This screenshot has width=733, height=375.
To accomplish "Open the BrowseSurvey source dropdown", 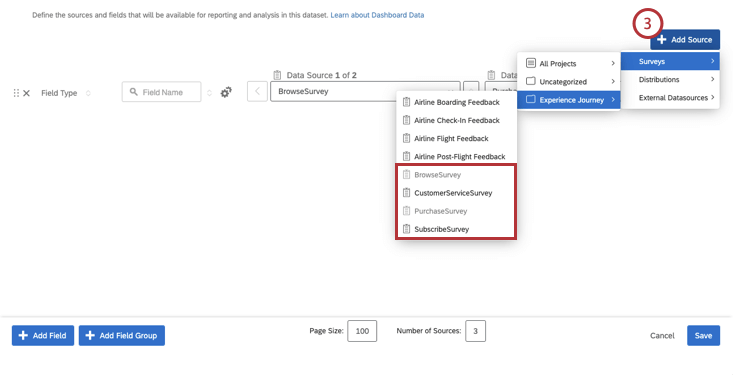I will tap(365, 91).
